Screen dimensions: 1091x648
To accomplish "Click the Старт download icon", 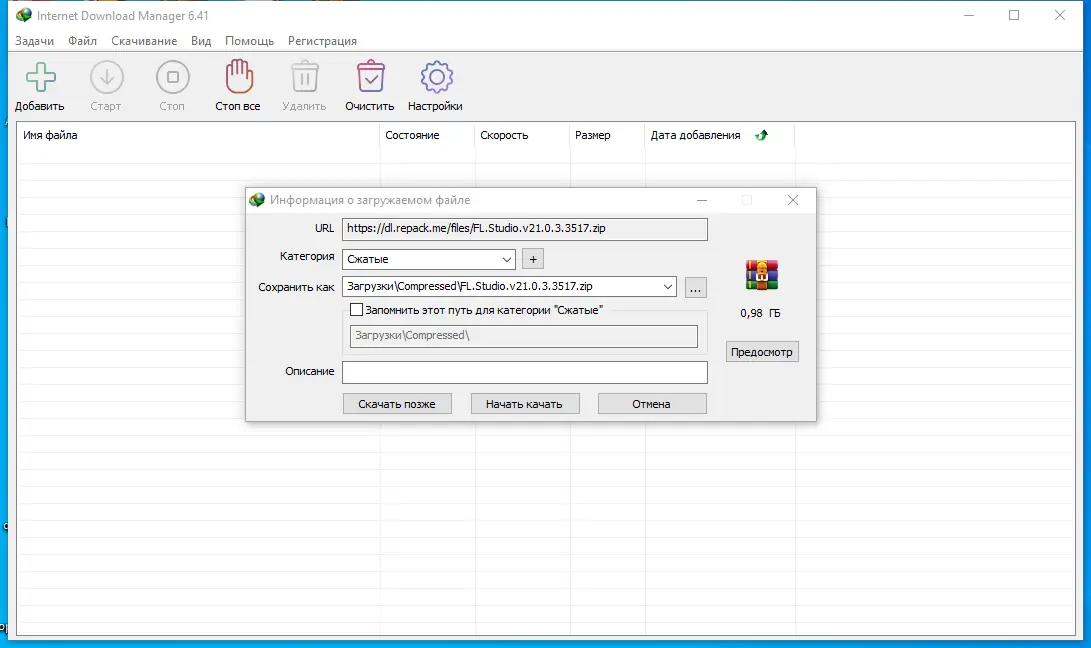I will 106,77.
